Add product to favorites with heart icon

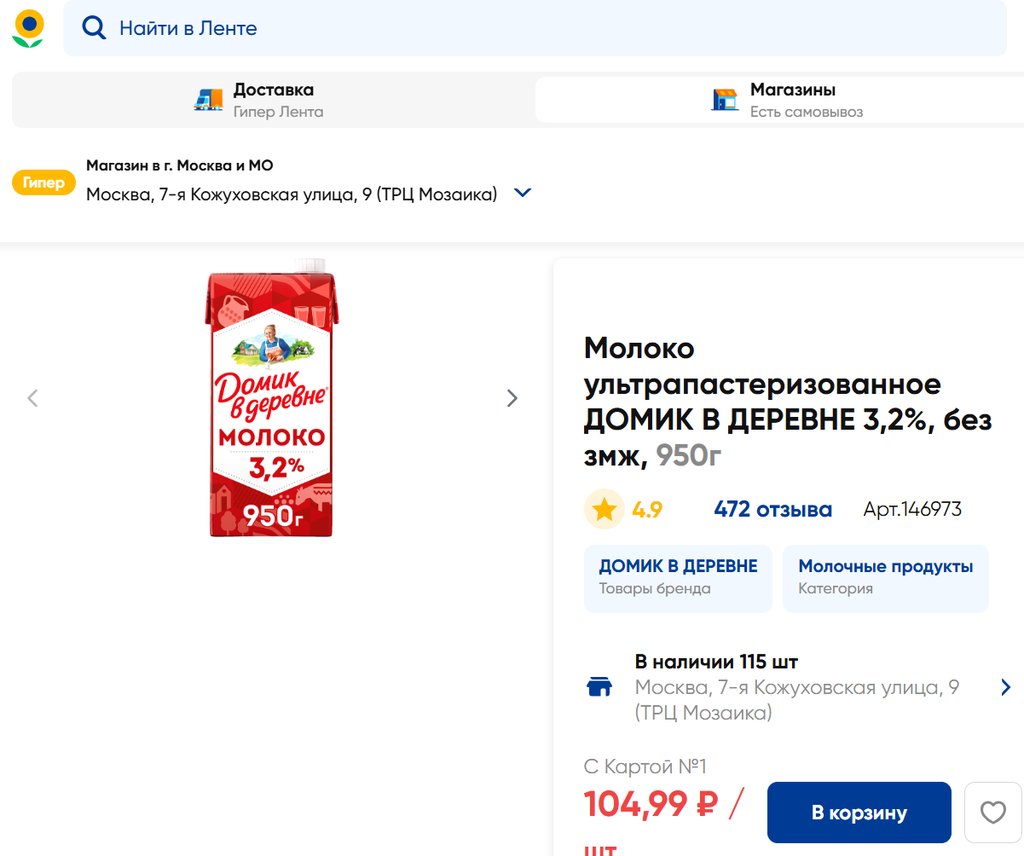992,812
